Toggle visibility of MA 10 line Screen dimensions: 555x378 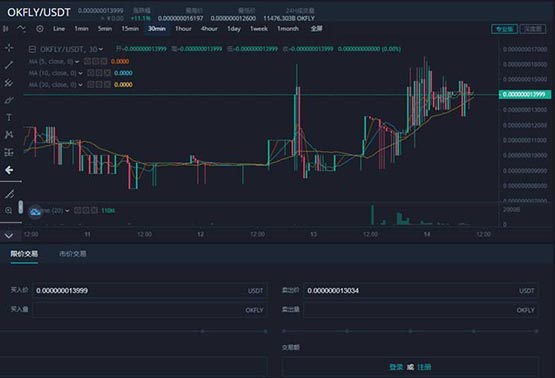(91, 73)
